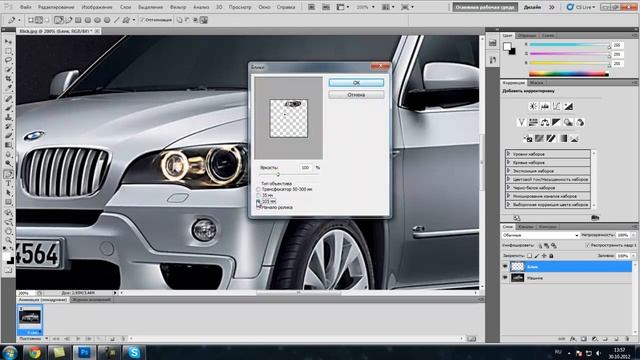Delete layer using the trash icon
This screenshot has height=360, width=640.
coord(627,339)
